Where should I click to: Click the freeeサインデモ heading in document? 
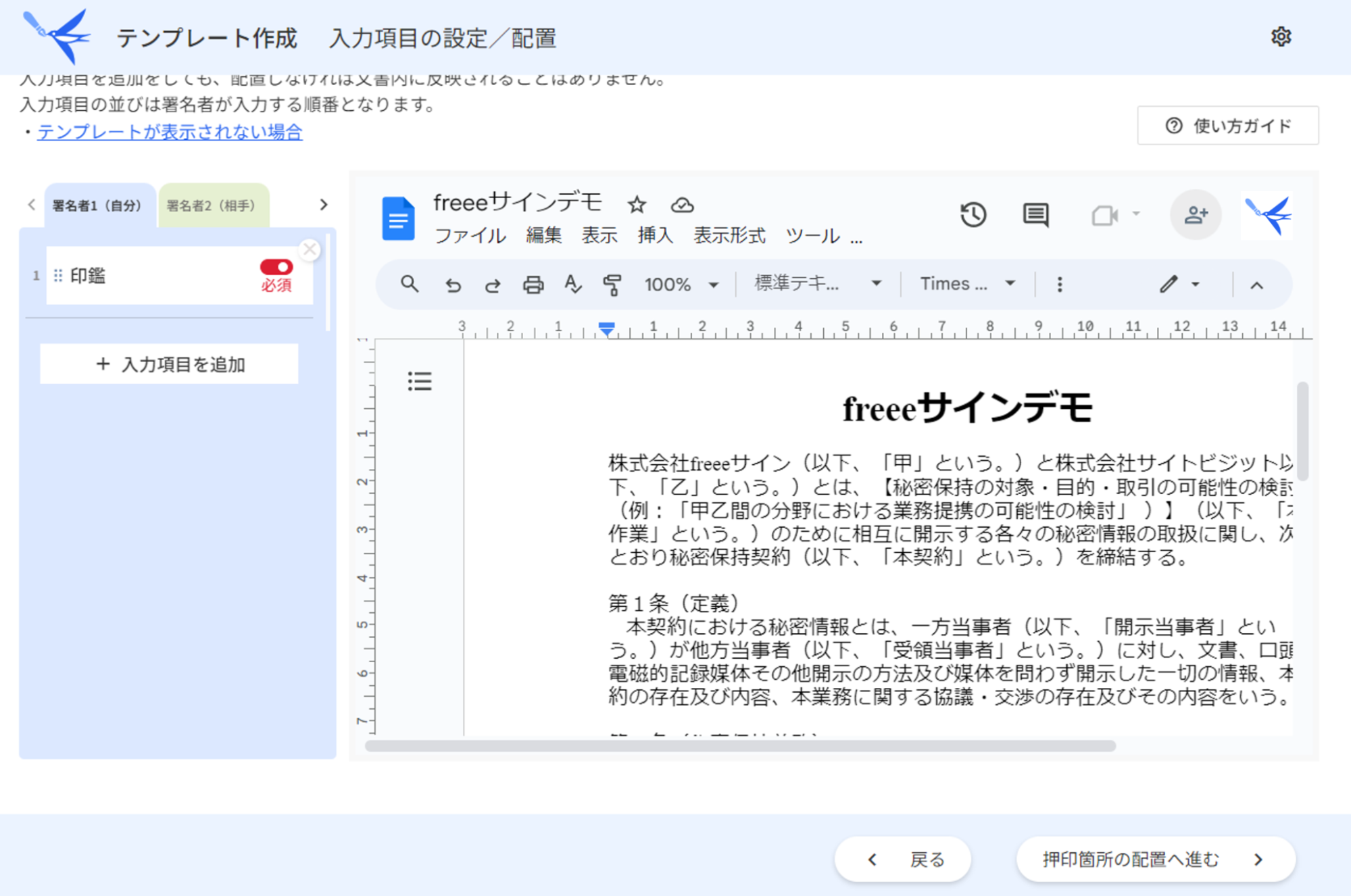tap(967, 408)
